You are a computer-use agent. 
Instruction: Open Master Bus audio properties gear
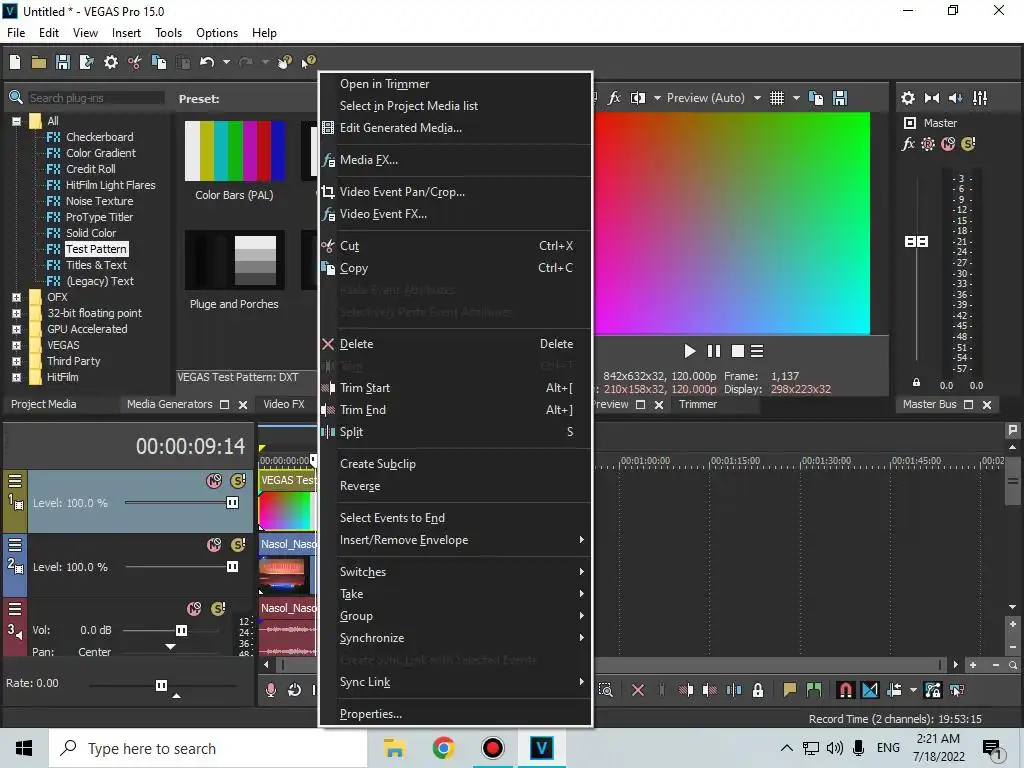pos(908,98)
